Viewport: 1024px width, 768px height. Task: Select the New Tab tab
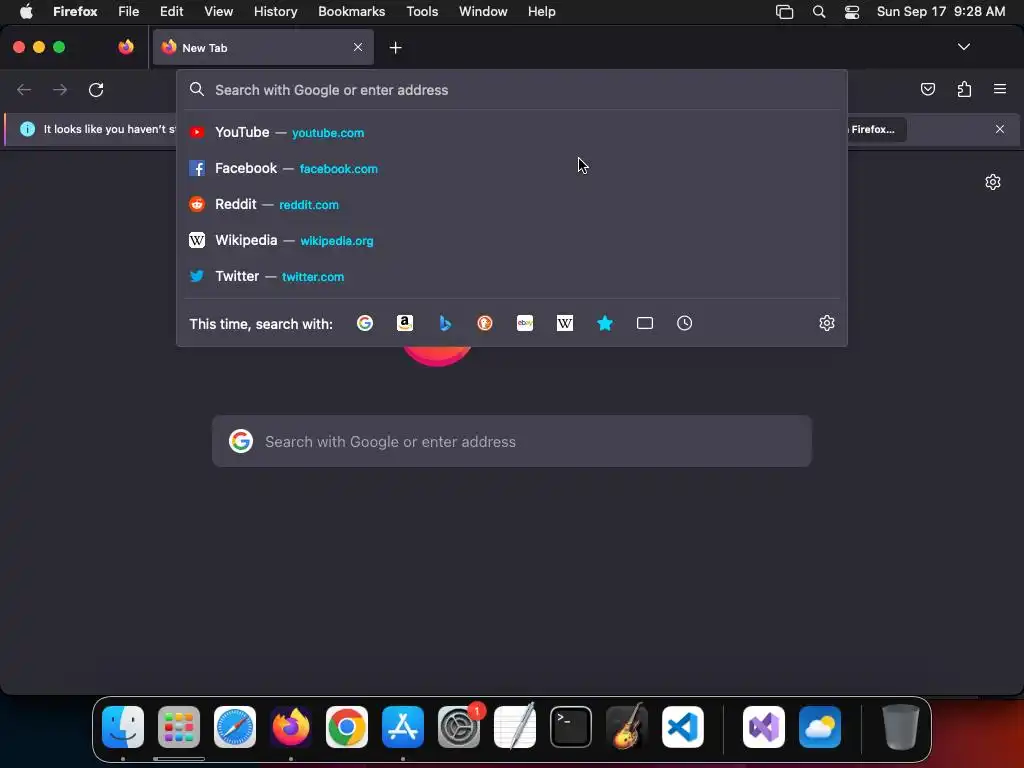point(263,47)
